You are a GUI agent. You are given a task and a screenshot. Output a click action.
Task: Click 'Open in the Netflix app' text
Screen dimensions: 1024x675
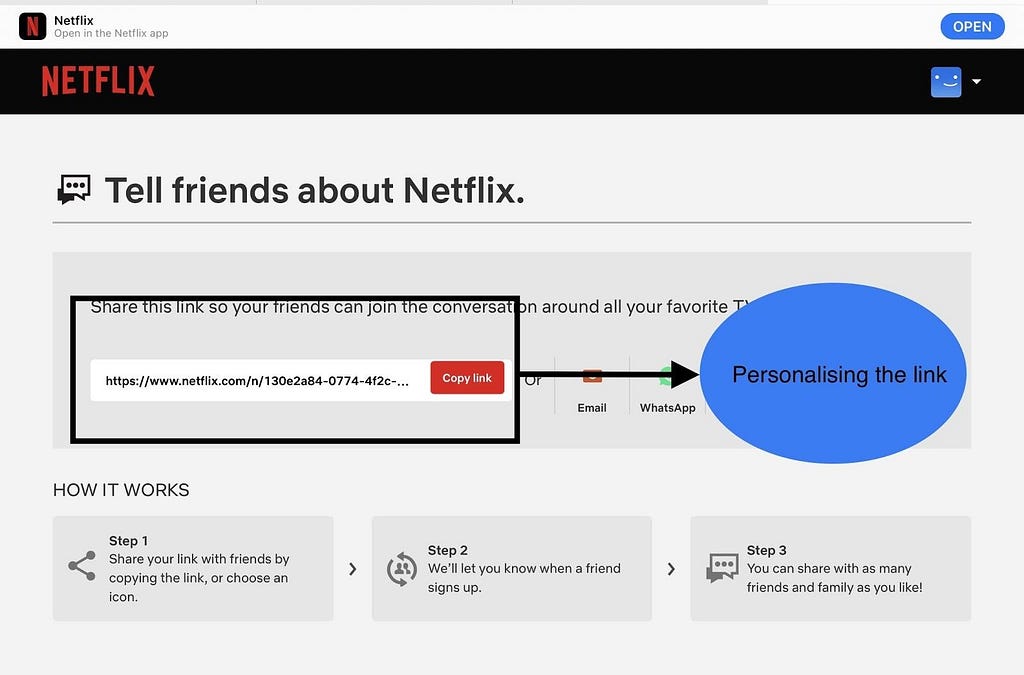click(x=111, y=33)
